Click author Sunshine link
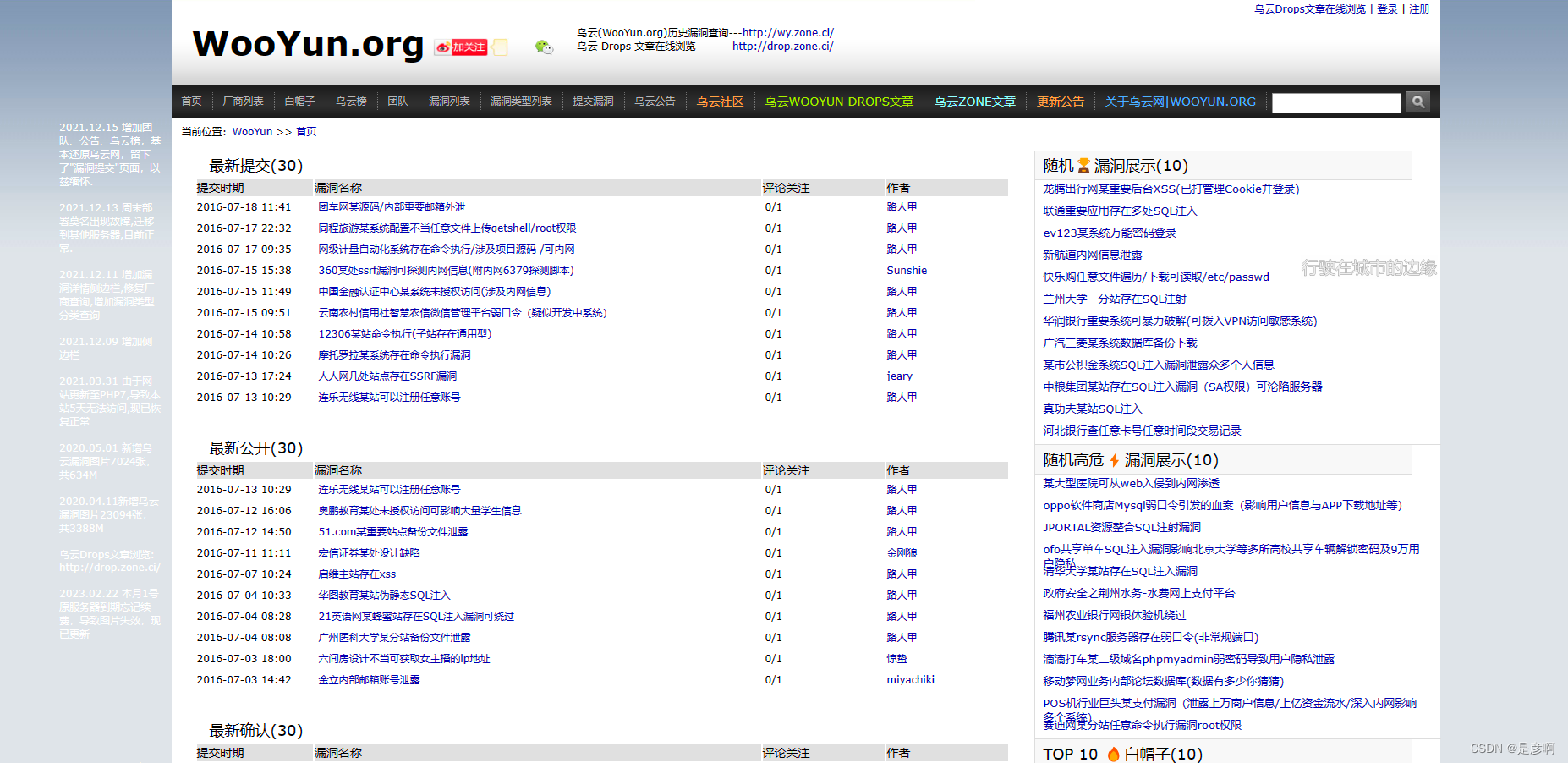The height and width of the screenshot is (763, 1568). [x=907, y=271]
